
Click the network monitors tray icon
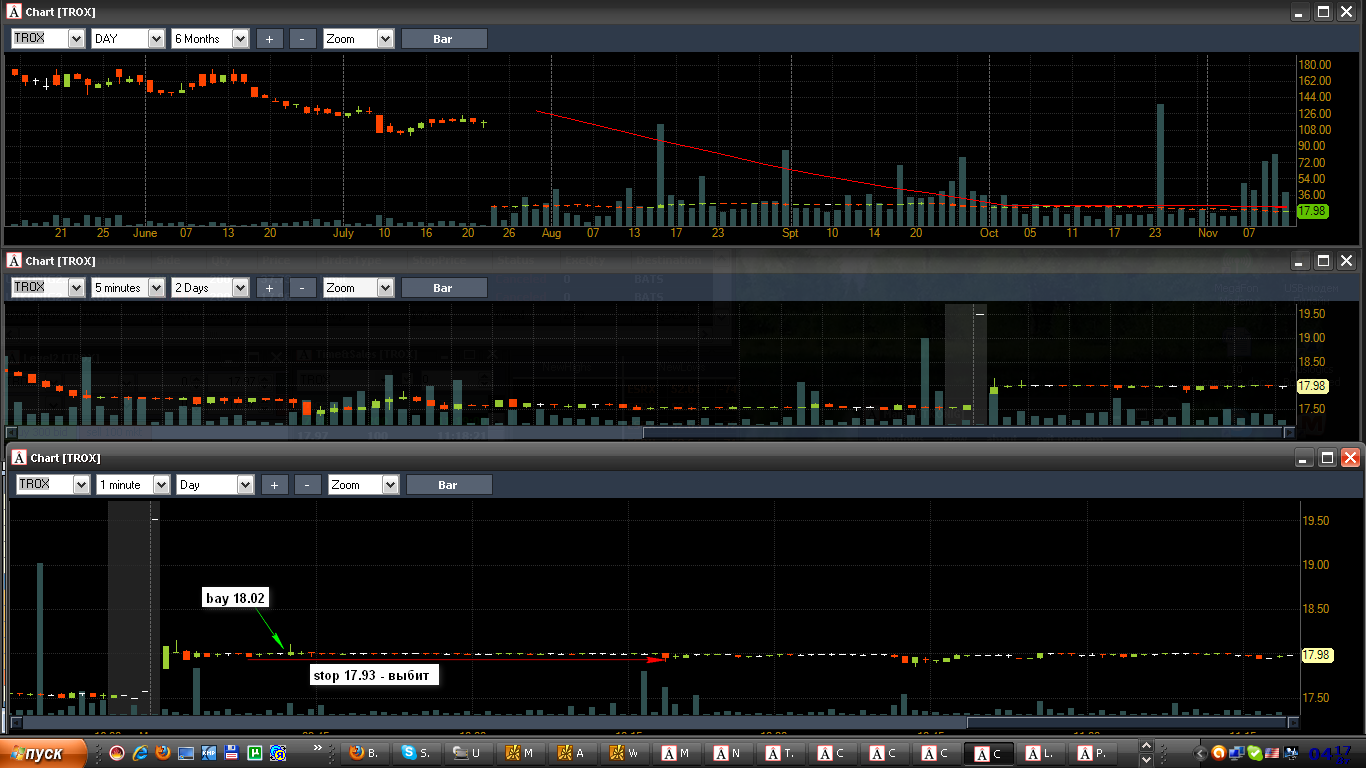click(1237, 753)
